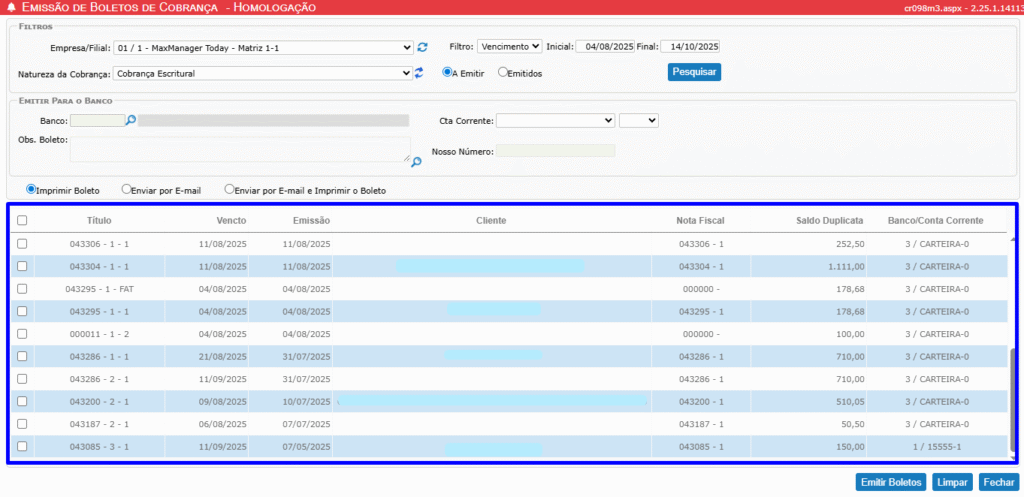Open bank lookup magnifier next to Banco
This screenshot has width=1024, height=497.
pos(130,121)
